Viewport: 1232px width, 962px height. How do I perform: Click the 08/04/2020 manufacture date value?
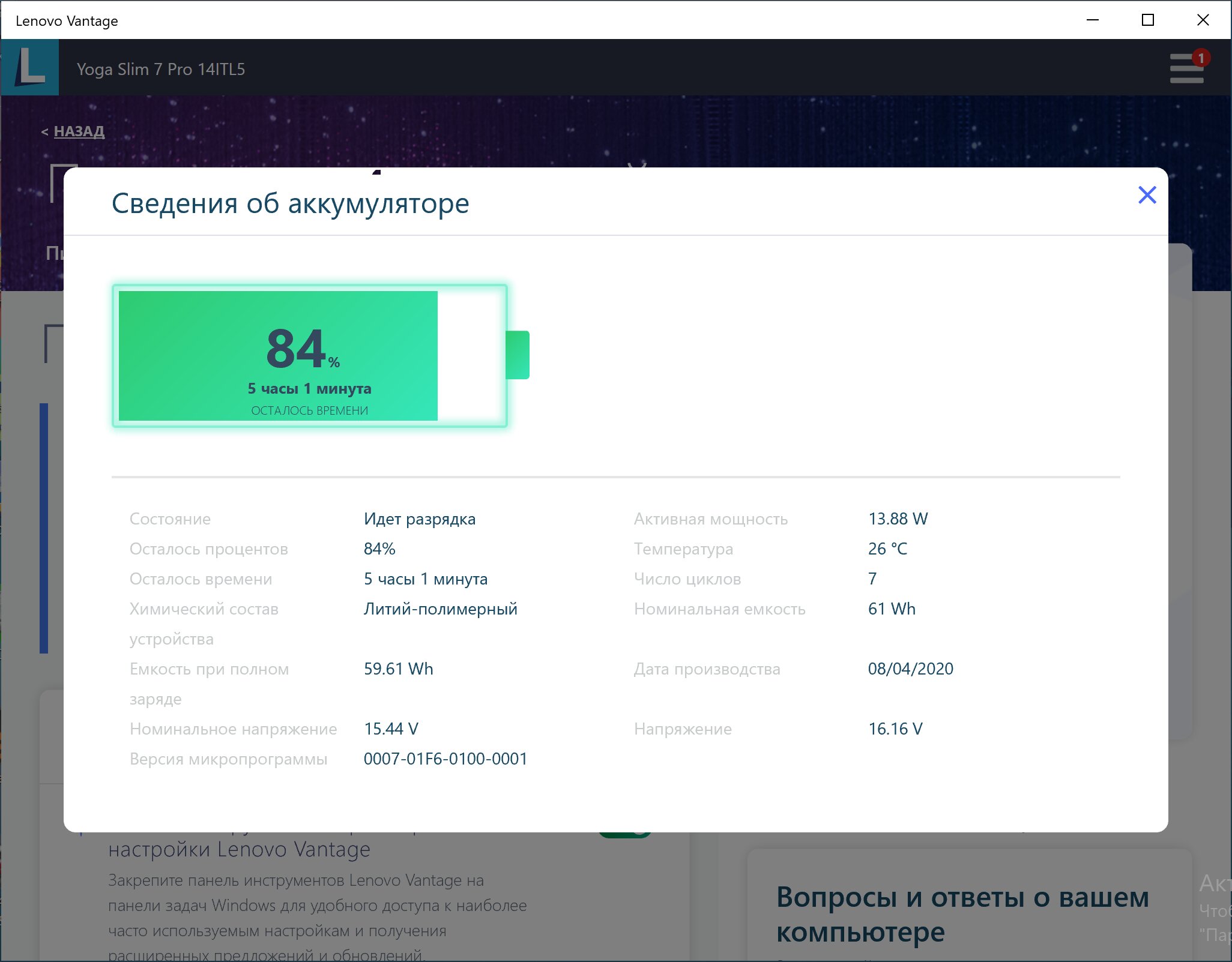(x=910, y=669)
